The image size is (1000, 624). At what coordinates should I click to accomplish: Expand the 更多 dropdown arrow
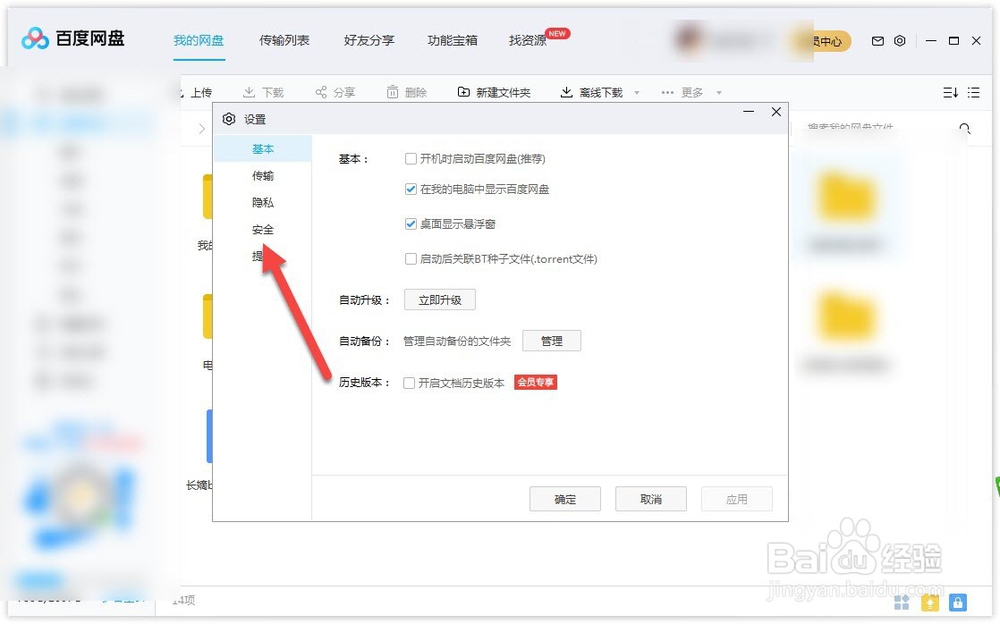click(719, 93)
